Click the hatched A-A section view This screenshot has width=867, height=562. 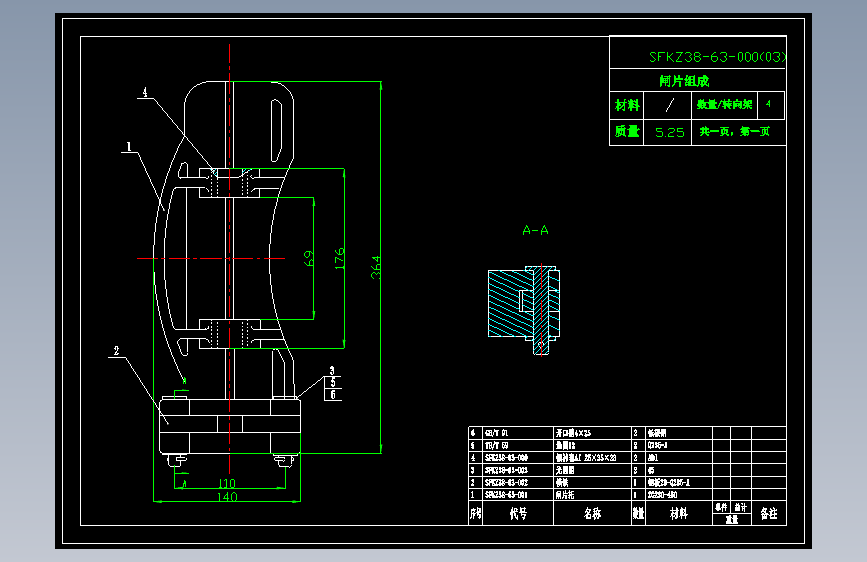coord(524,310)
